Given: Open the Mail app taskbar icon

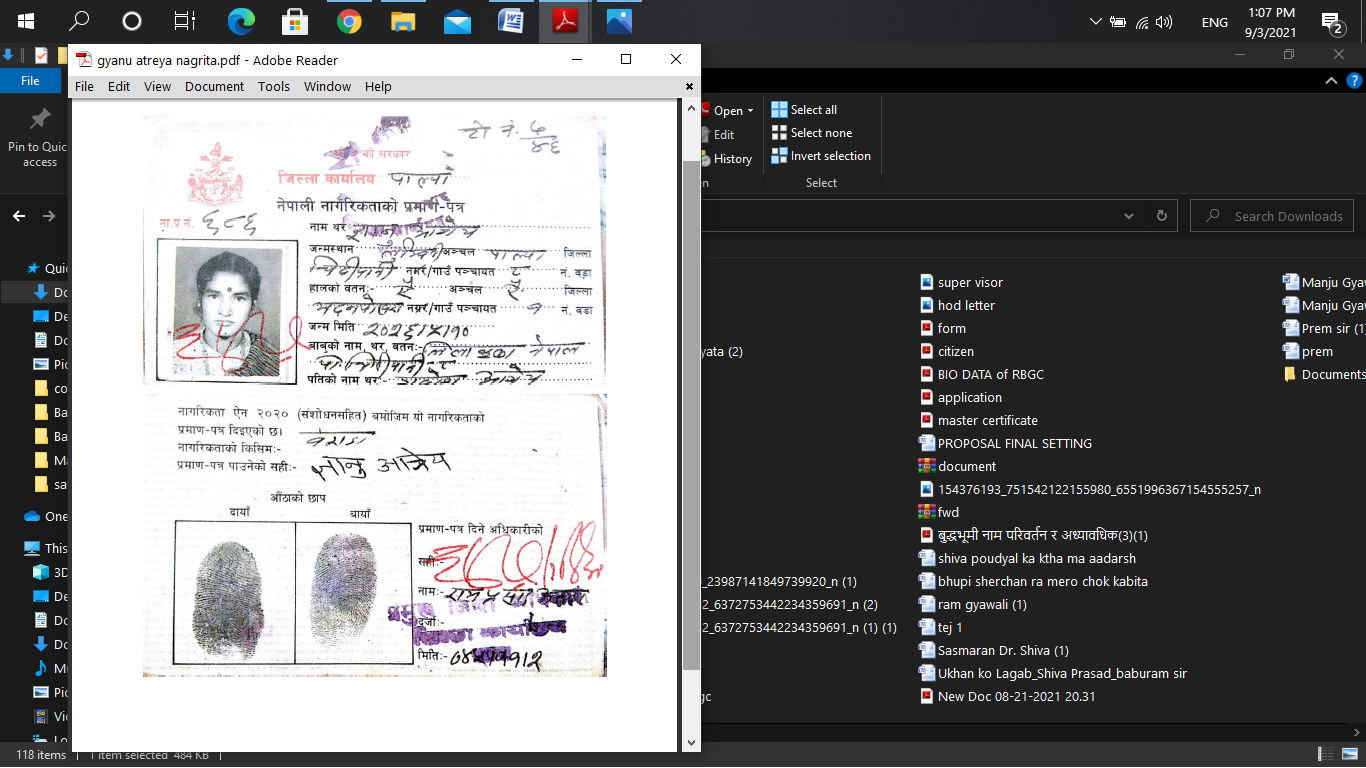Looking at the screenshot, I should pos(457,21).
